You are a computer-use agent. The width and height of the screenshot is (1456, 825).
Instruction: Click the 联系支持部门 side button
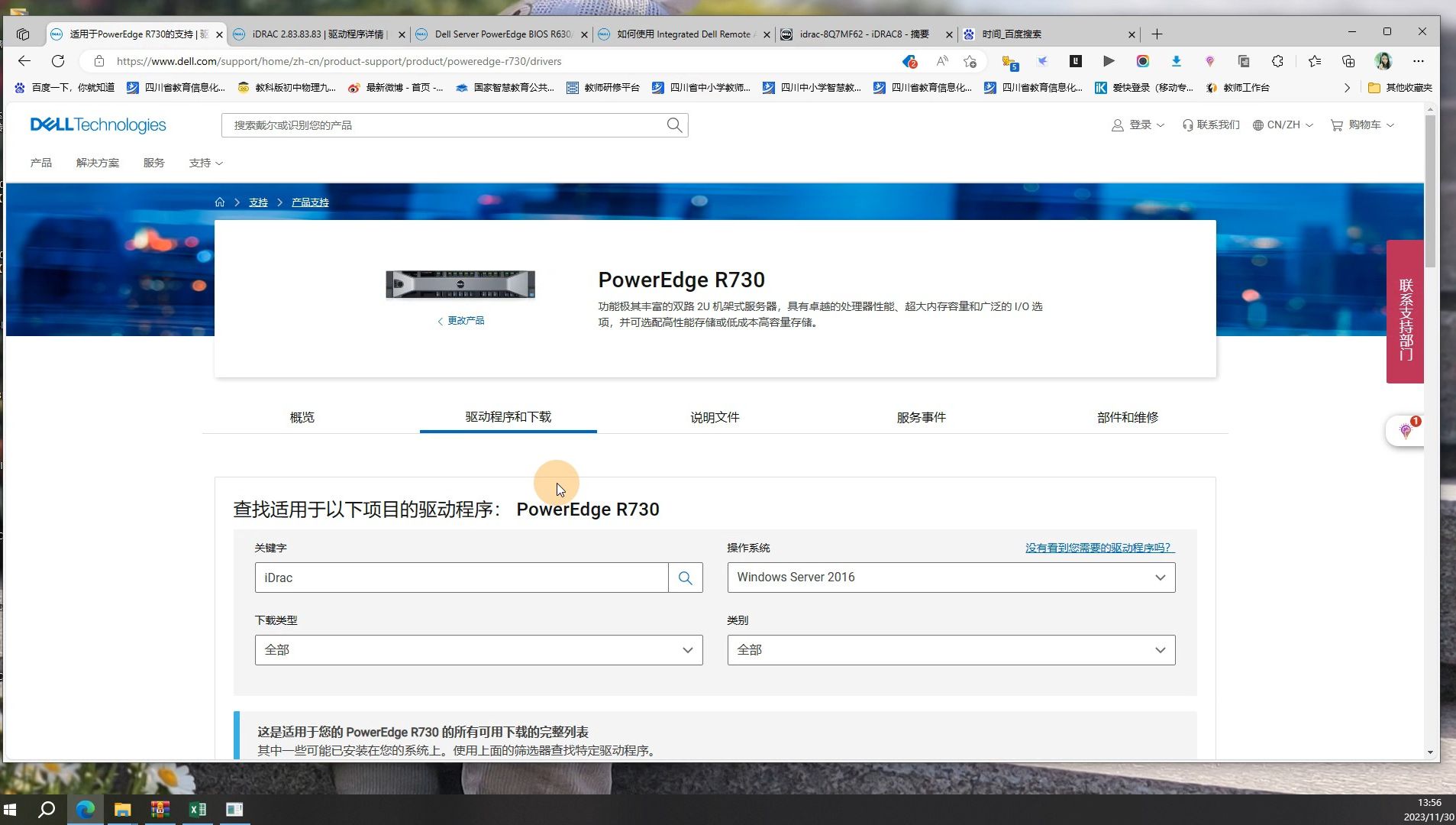pyautogui.click(x=1405, y=312)
